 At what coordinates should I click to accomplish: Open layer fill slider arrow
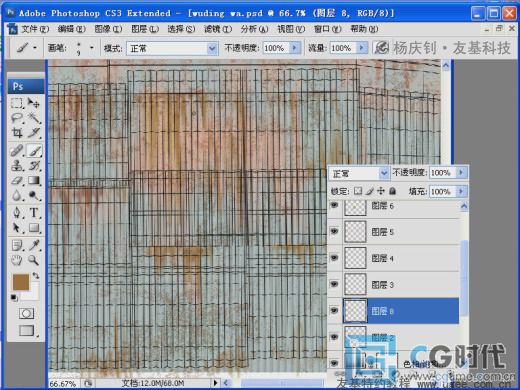click(x=461, y=191)
